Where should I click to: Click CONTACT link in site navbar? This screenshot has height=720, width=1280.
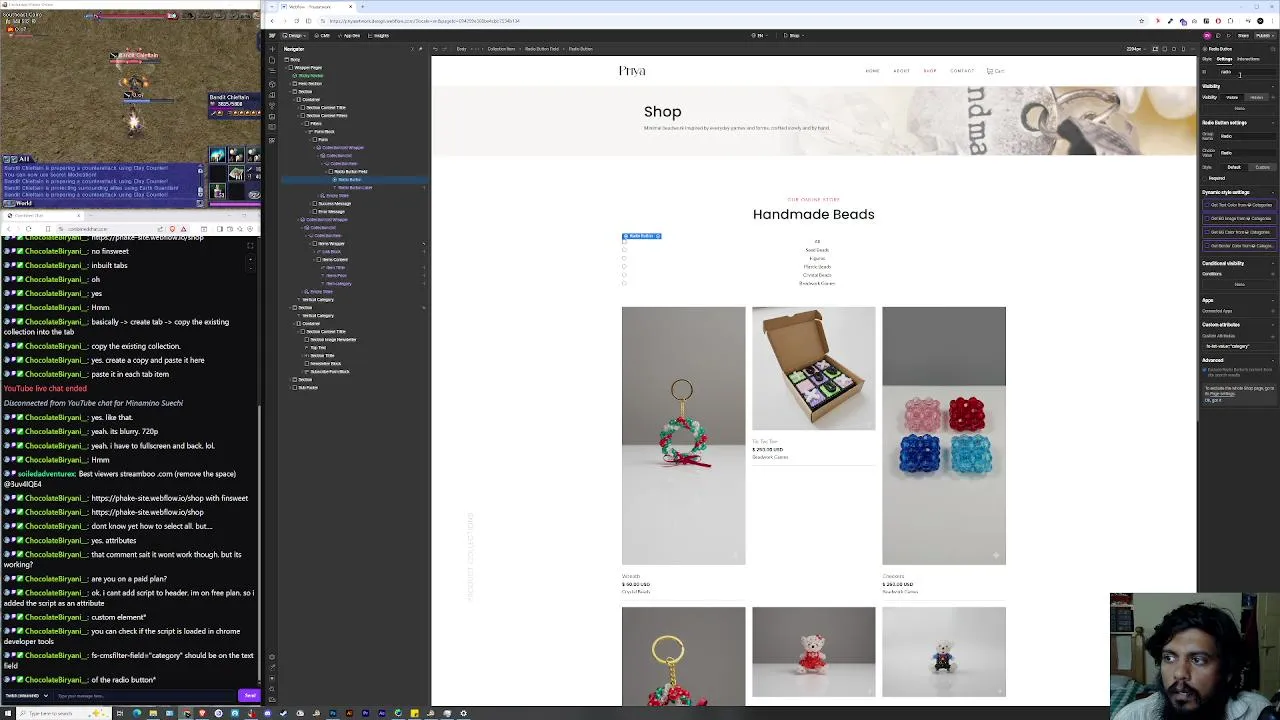(x=962, y=71)
